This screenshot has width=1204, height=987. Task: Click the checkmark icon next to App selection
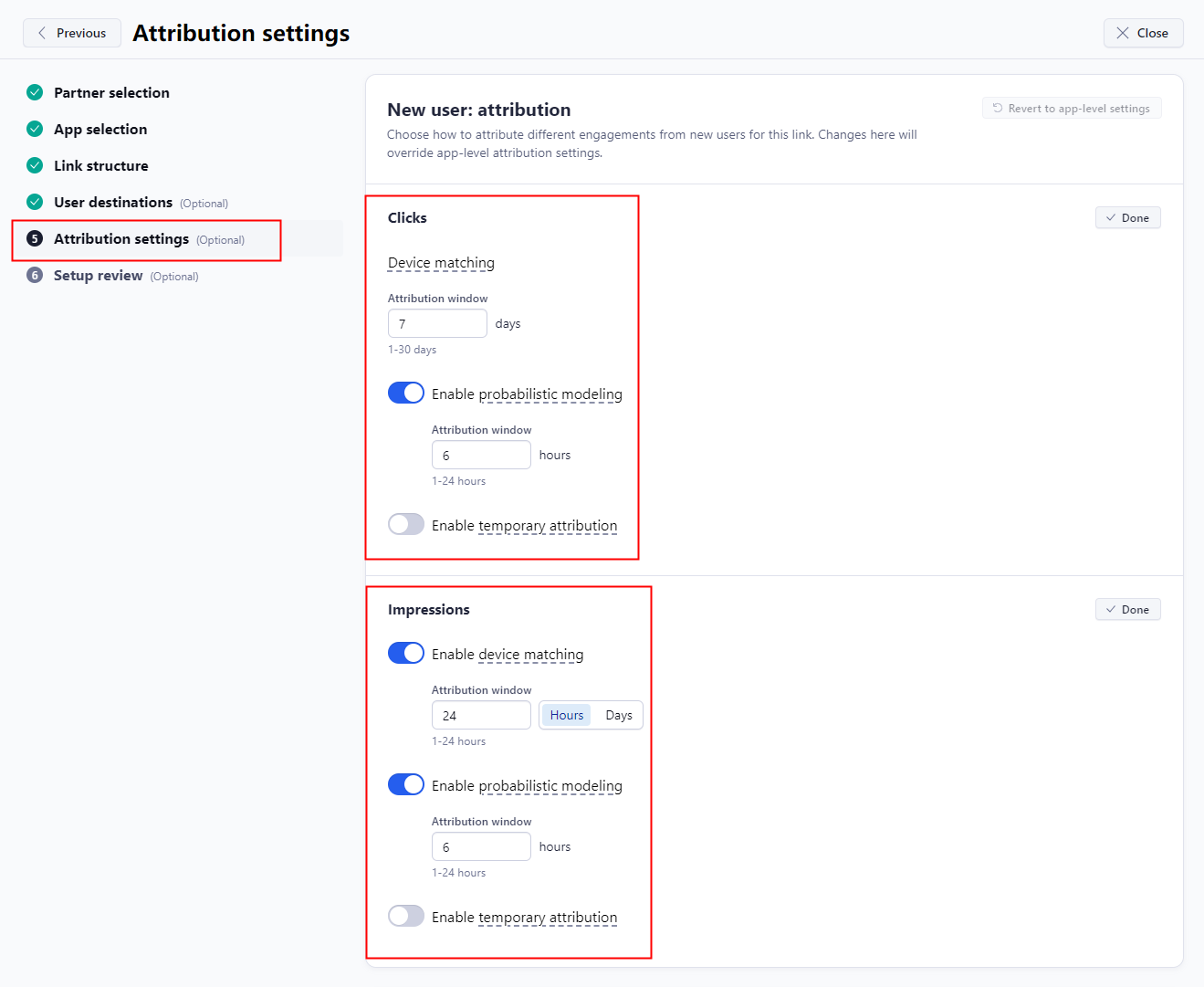coord(34,129)
